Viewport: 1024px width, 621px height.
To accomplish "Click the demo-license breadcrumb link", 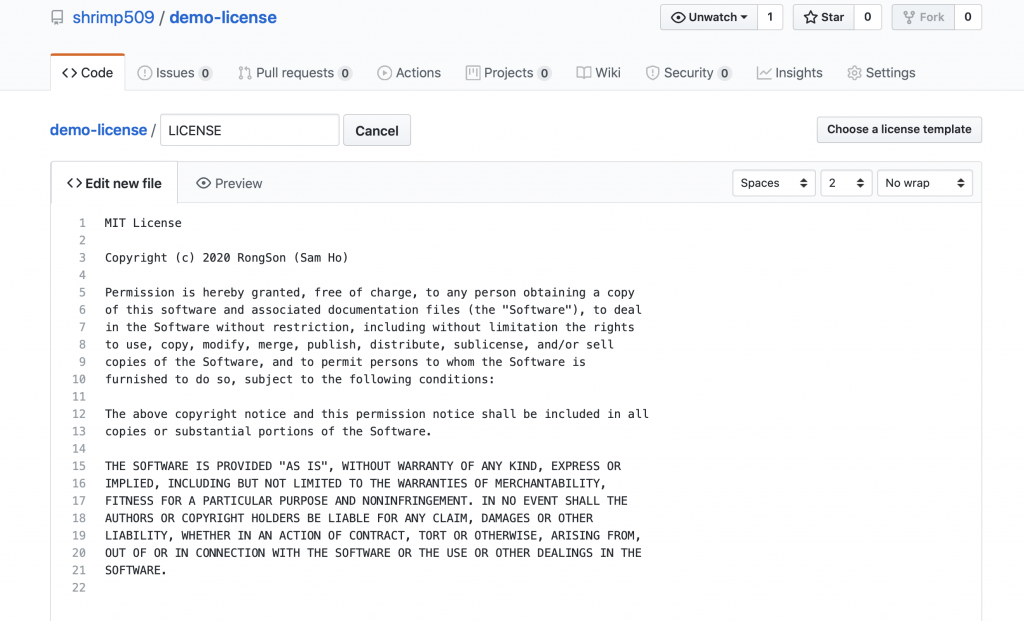I will [99, 130].
